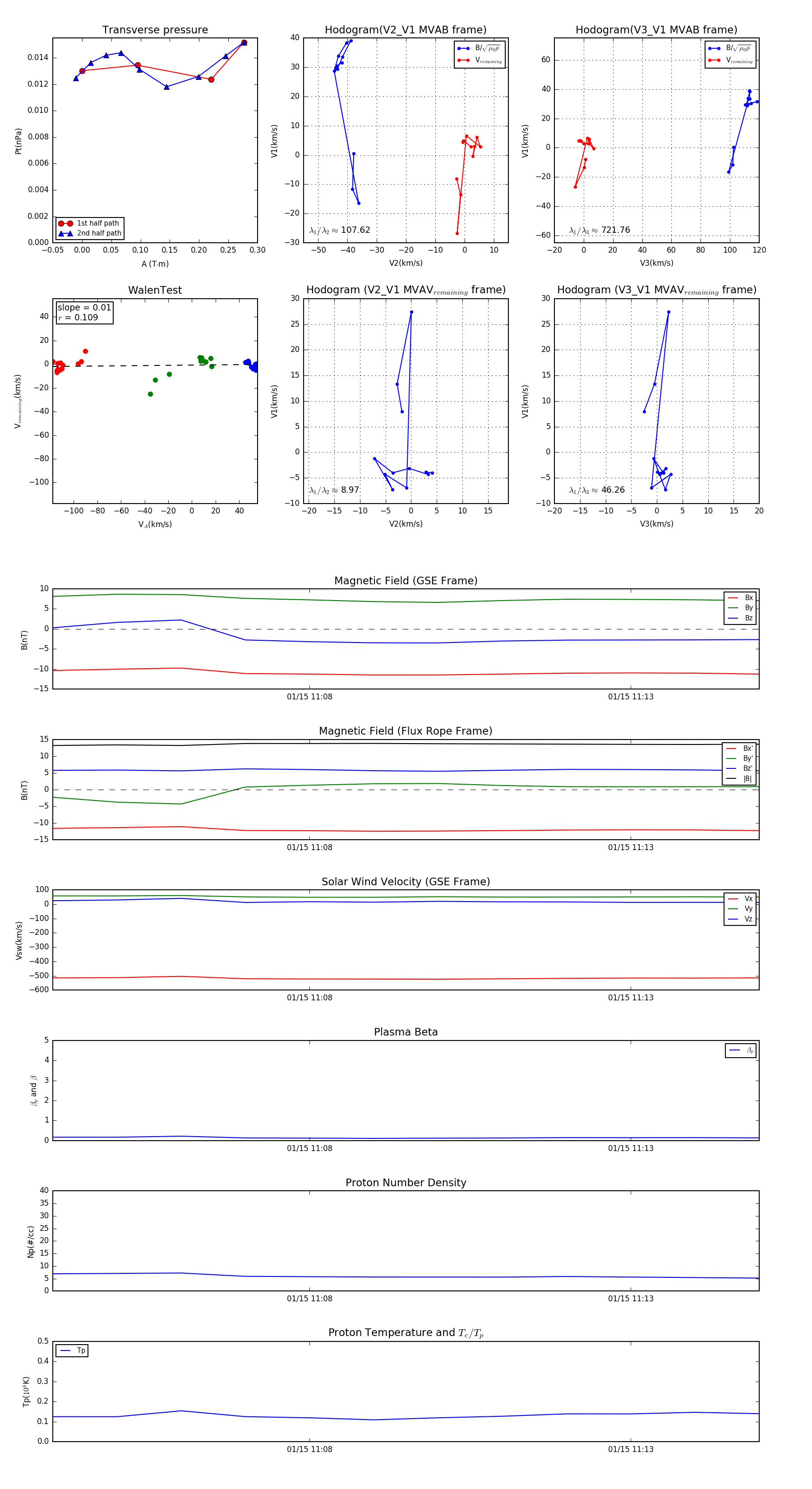Image resolution: width=812 pixels, height=1489 pixels.
Task: Click the "Magnetic Field (GSE Frame)" title
Action: (406, 581)
